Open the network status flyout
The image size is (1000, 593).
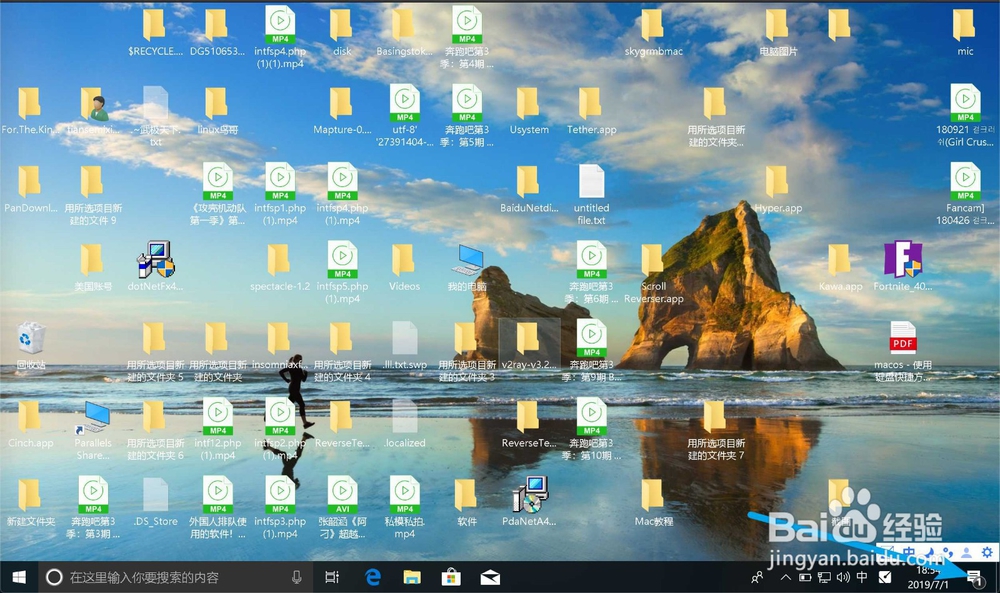[824, 577]
